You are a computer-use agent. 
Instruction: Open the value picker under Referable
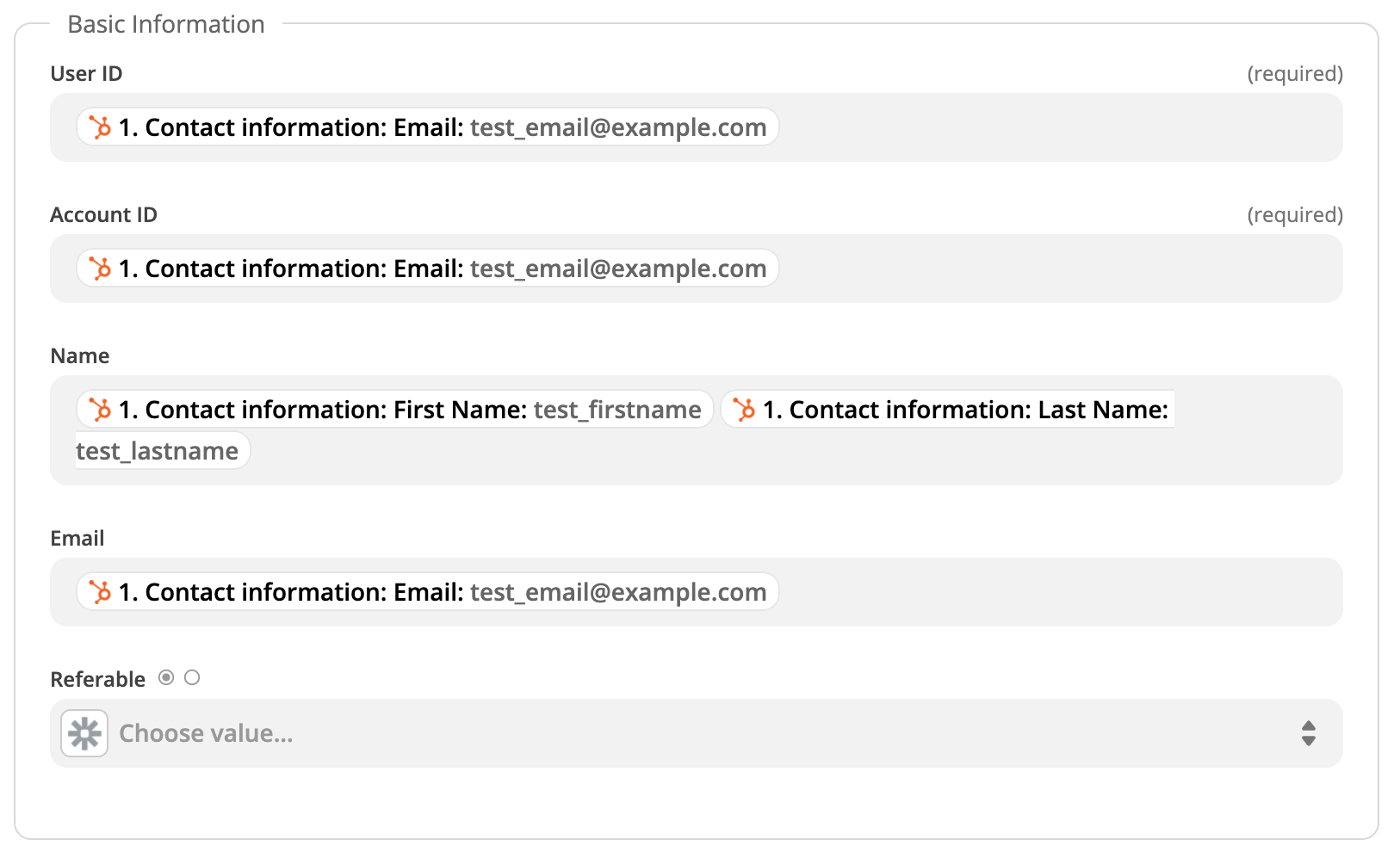[x=689, y=732]
